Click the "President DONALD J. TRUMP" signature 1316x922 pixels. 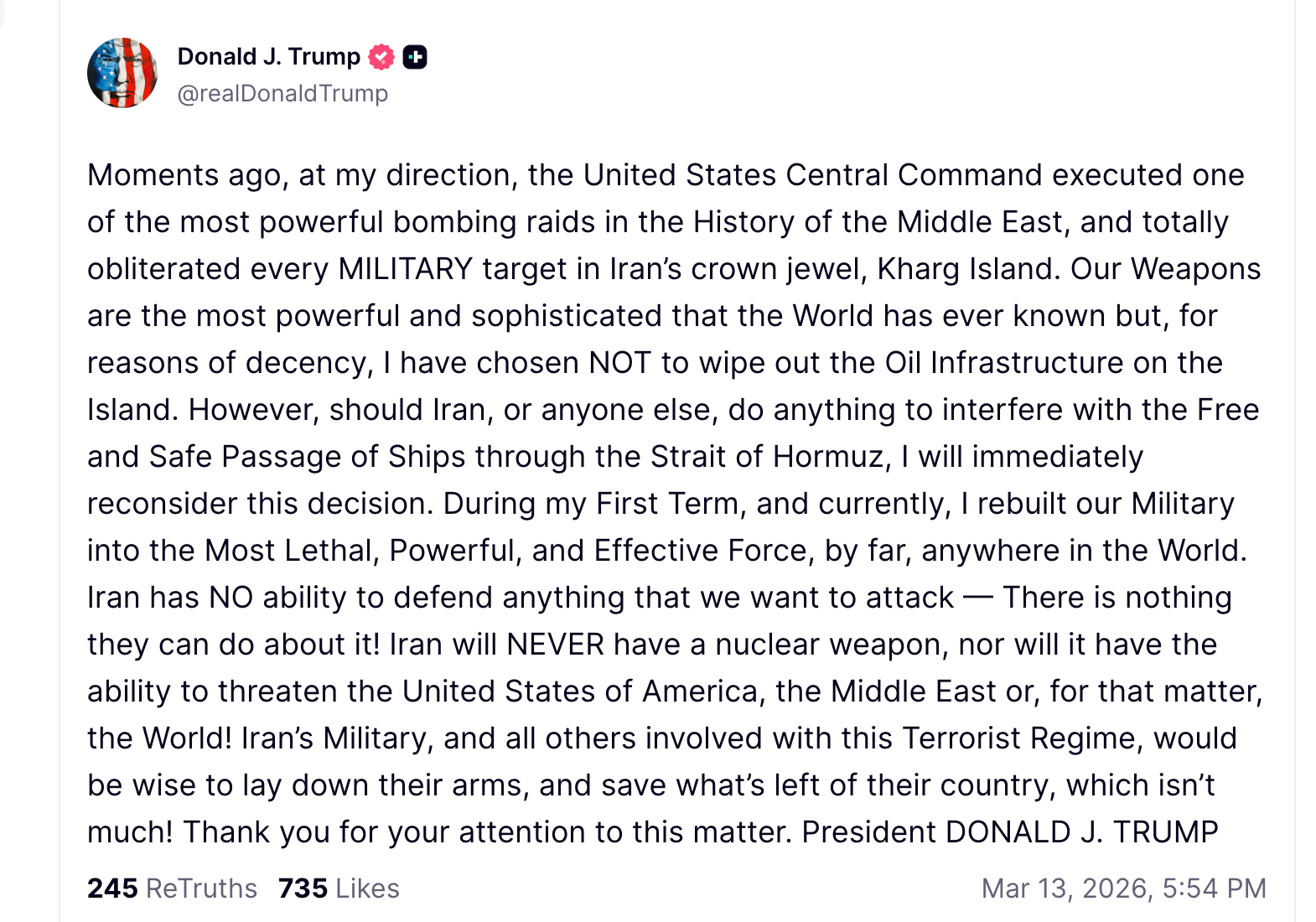point(1009,832)
